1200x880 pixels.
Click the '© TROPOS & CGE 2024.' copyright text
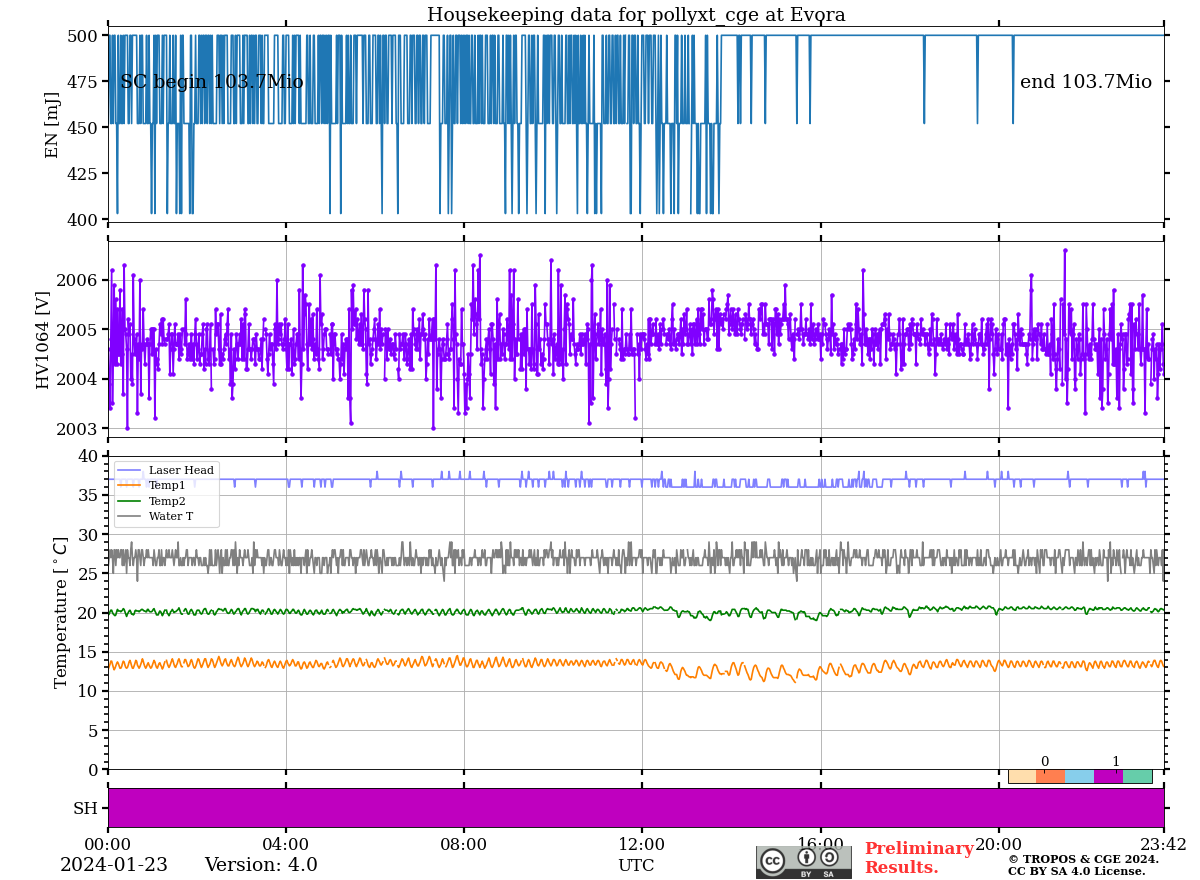[1083, 859]
